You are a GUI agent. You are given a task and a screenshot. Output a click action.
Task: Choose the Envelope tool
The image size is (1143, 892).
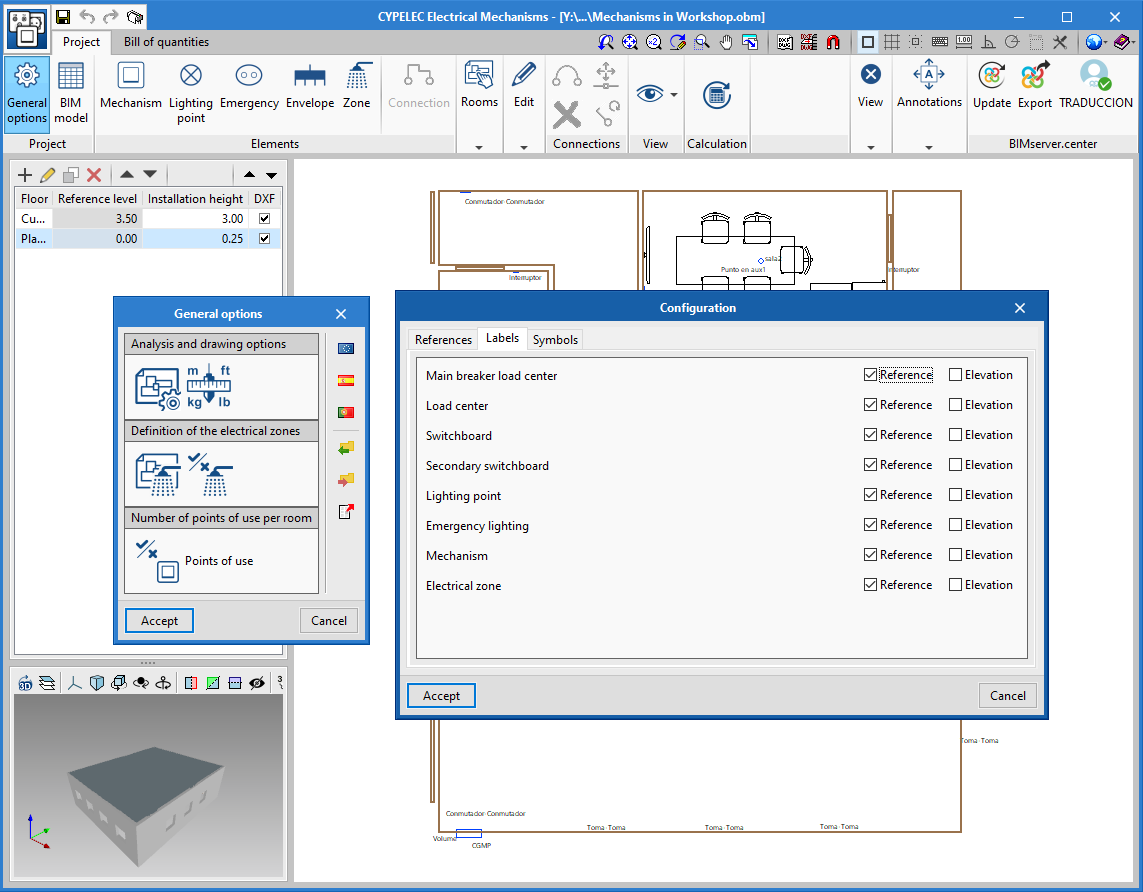click(310, 87)
